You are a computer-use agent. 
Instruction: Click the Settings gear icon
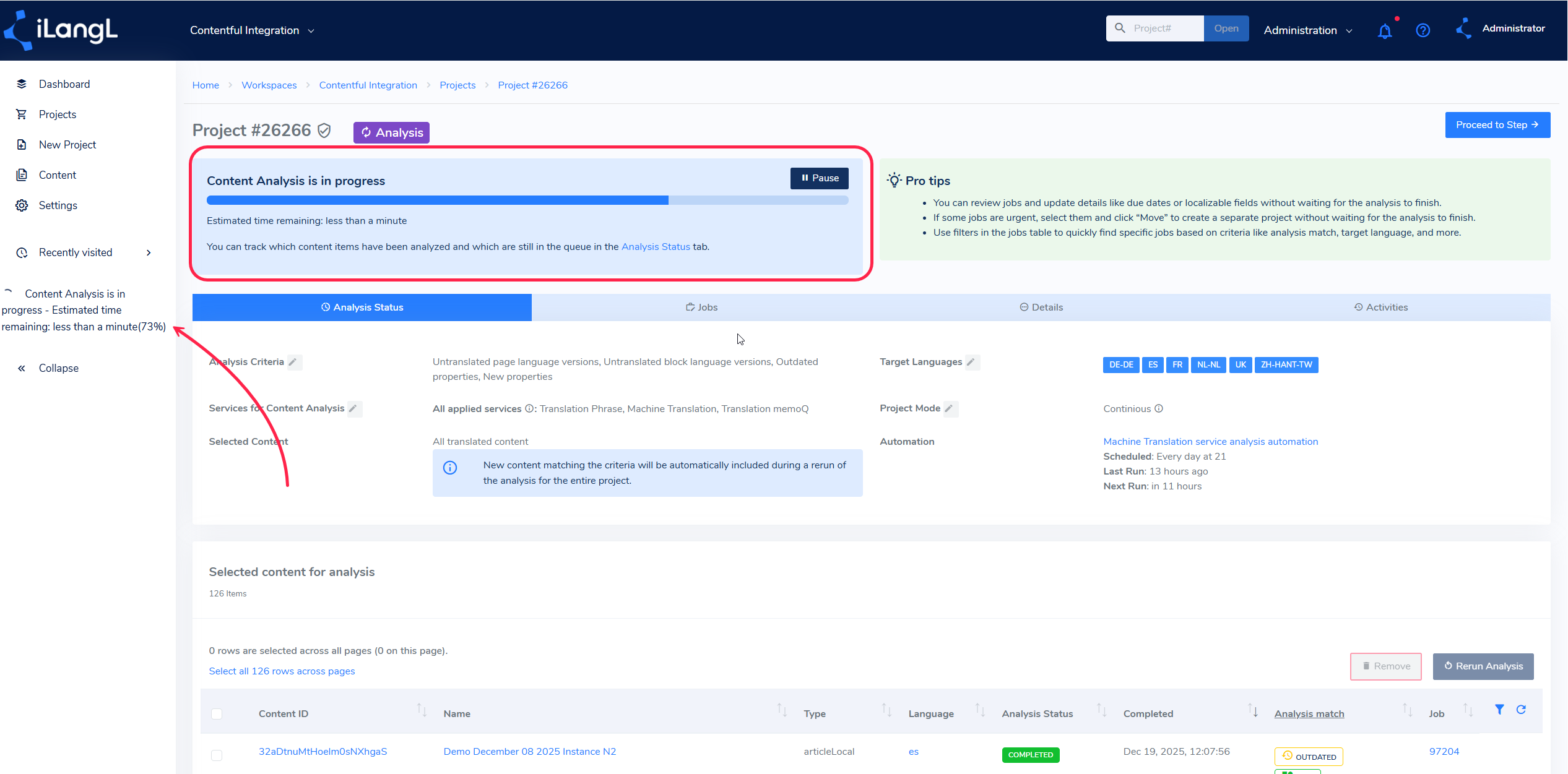pyautogui.click(x=22, y=205)
